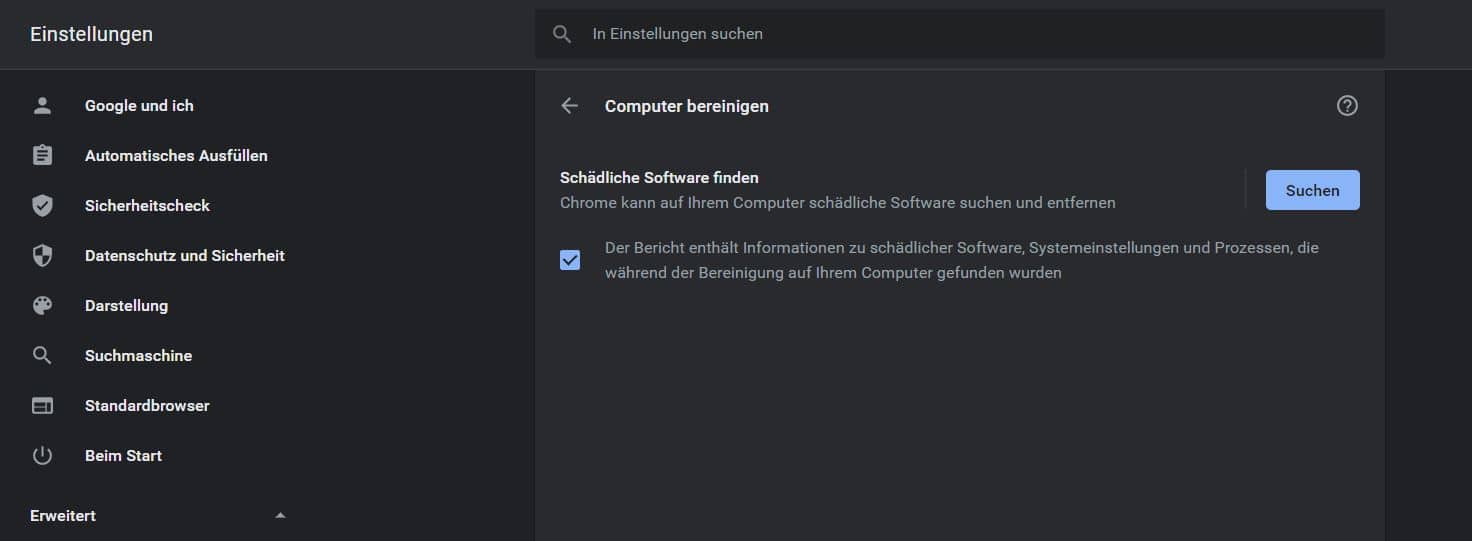The image size is (1472, 541).
Task: Click the power icon for Beim Start
Action: 42,456
